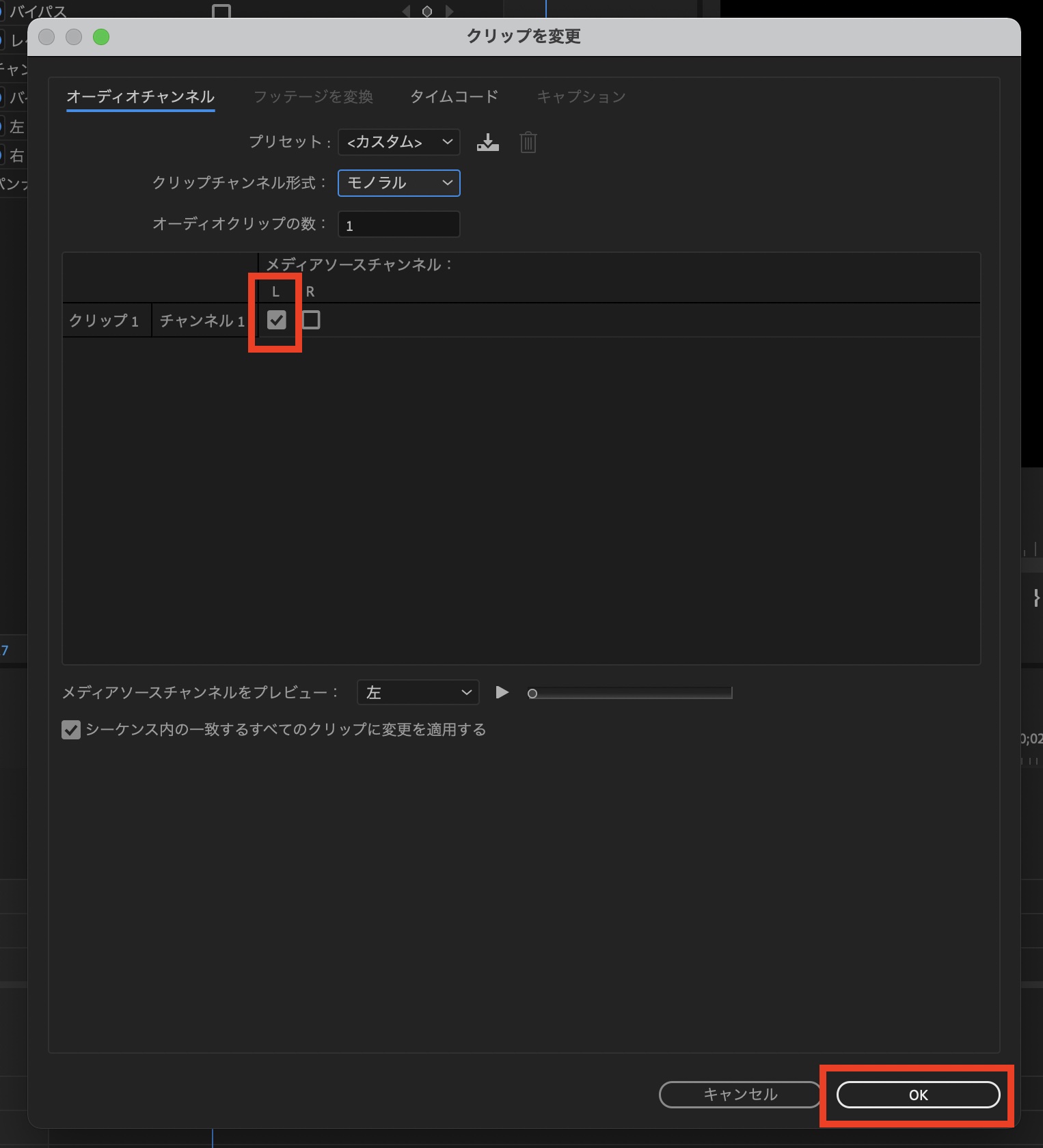The image size is (1043, 1148).
Task: Go to next keyframe arrow behind dialog
Action: [x=449, y=11]
